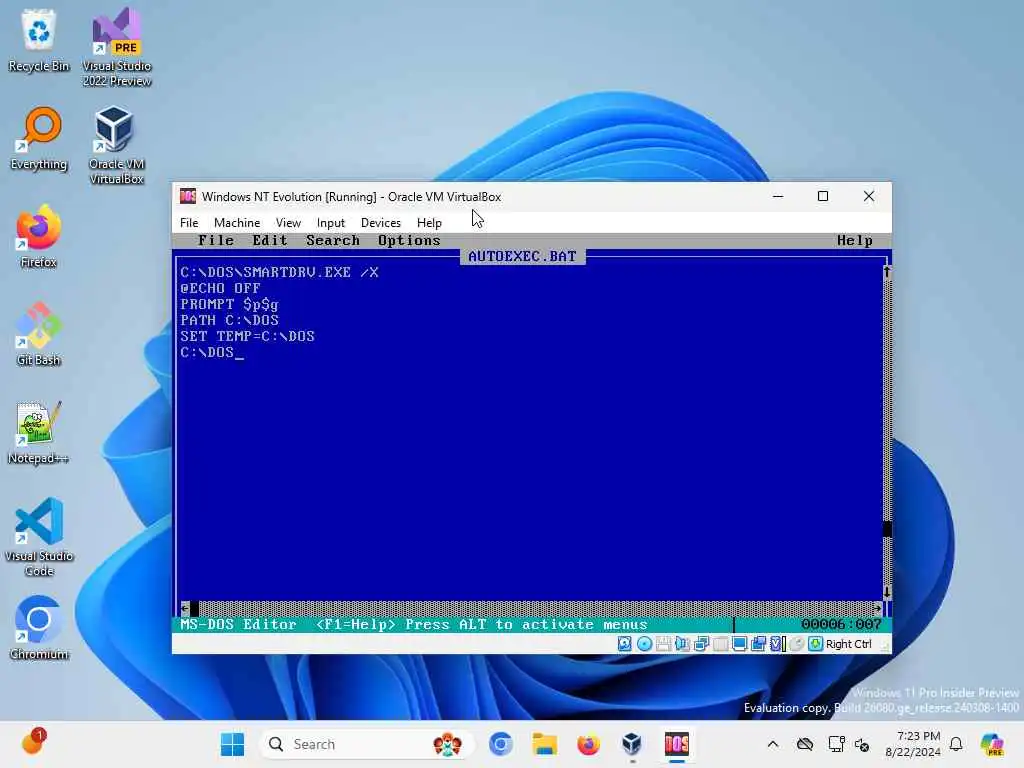
Task: Select the Git Bash desktop shortcut
Action: tap(39, 334)
